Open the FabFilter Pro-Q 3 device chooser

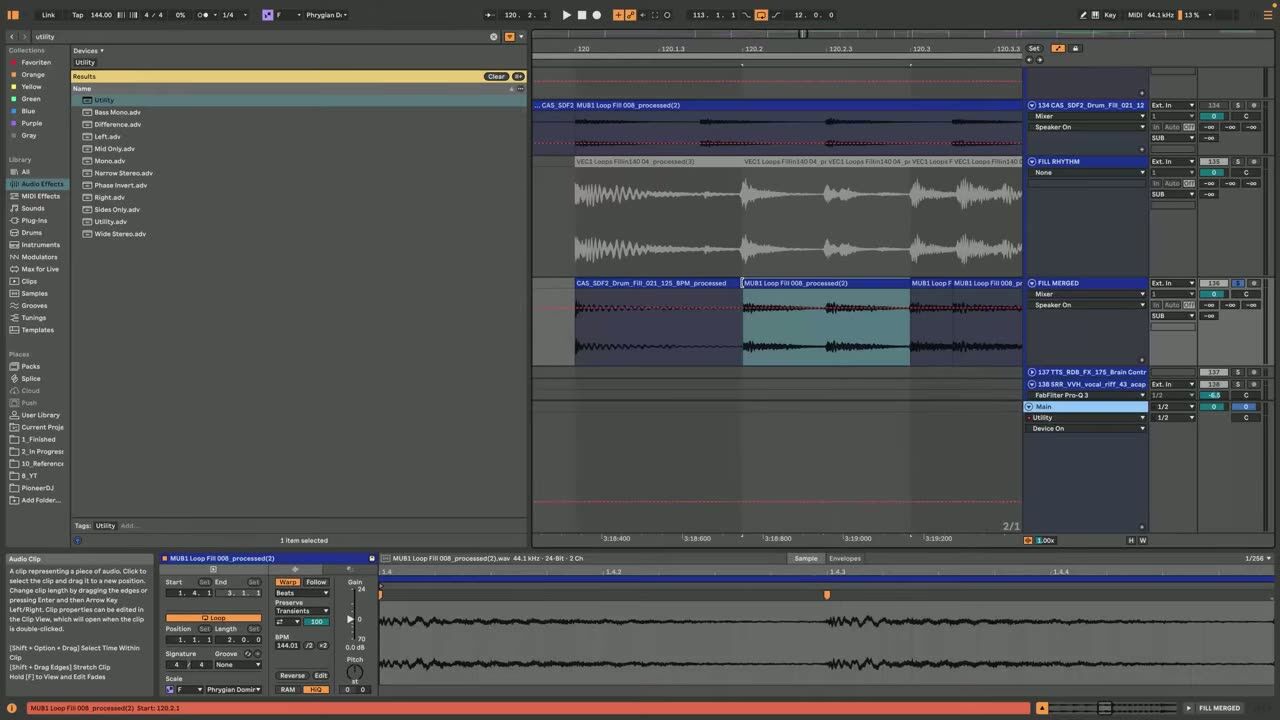click(1088, 395)
